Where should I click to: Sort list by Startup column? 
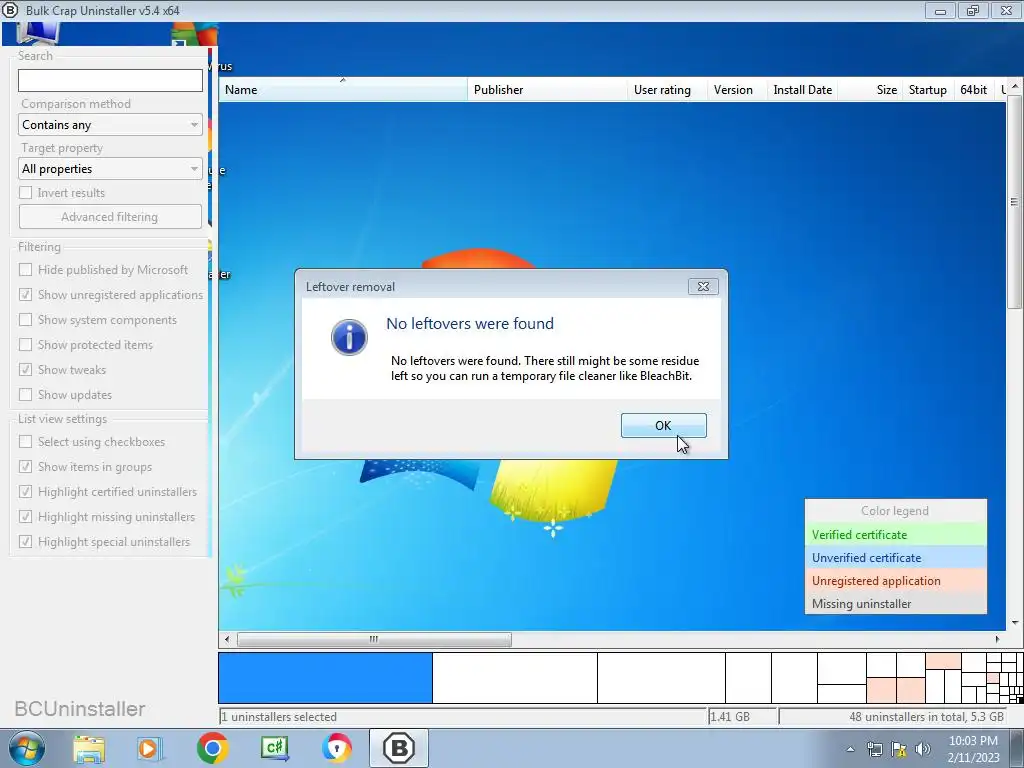(928, 89)
